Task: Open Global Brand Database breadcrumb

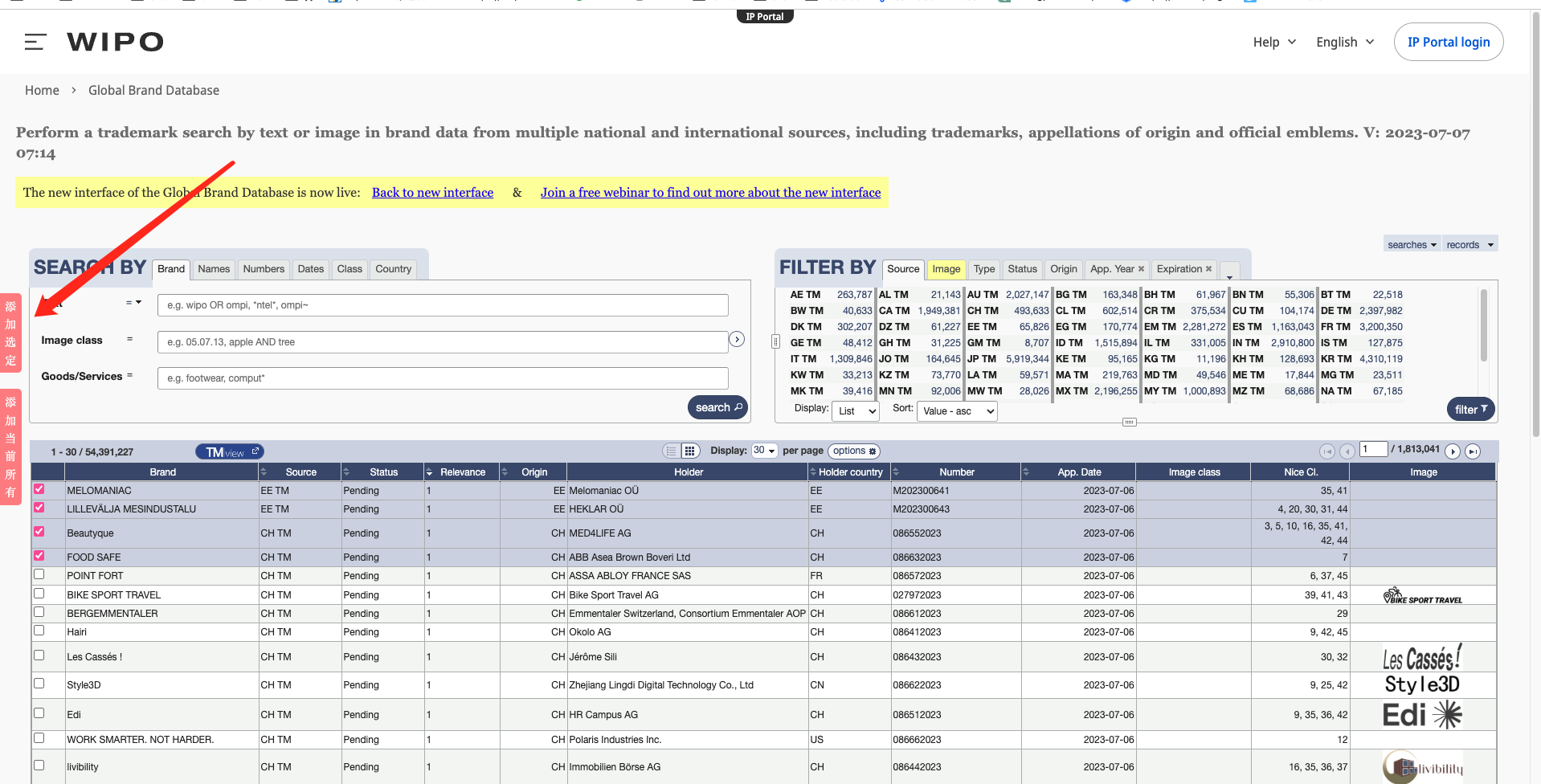Action: coord(153,91)
